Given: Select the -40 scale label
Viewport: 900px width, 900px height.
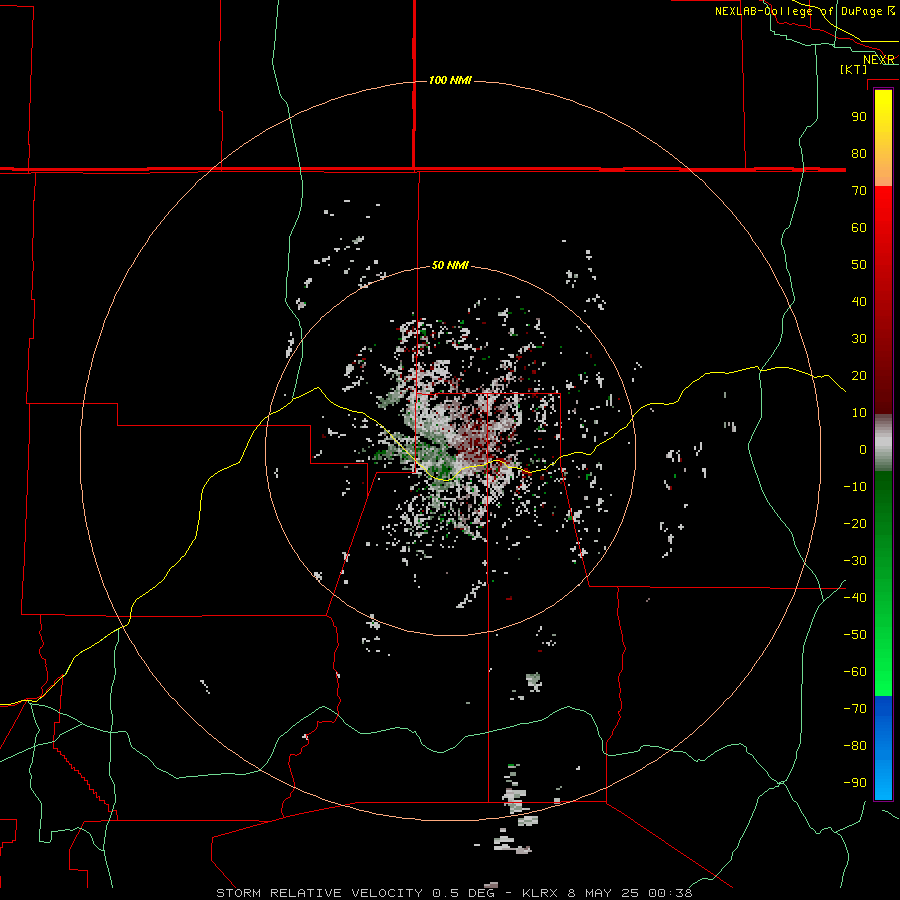Looking at the screenshot, I should 855,598.
